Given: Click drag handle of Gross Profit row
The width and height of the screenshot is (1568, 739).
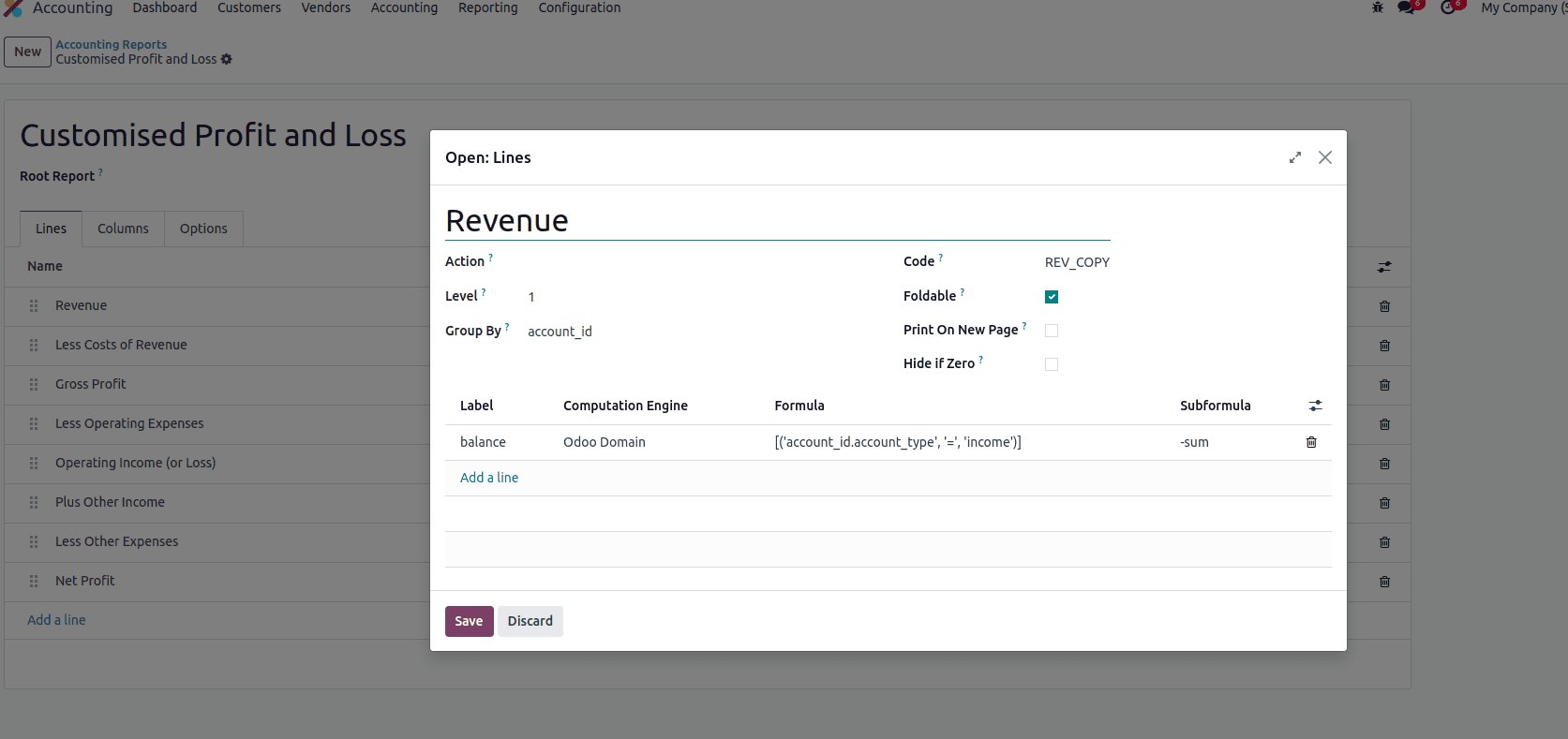Looking at the screenshot, I should tap(34, 385).
